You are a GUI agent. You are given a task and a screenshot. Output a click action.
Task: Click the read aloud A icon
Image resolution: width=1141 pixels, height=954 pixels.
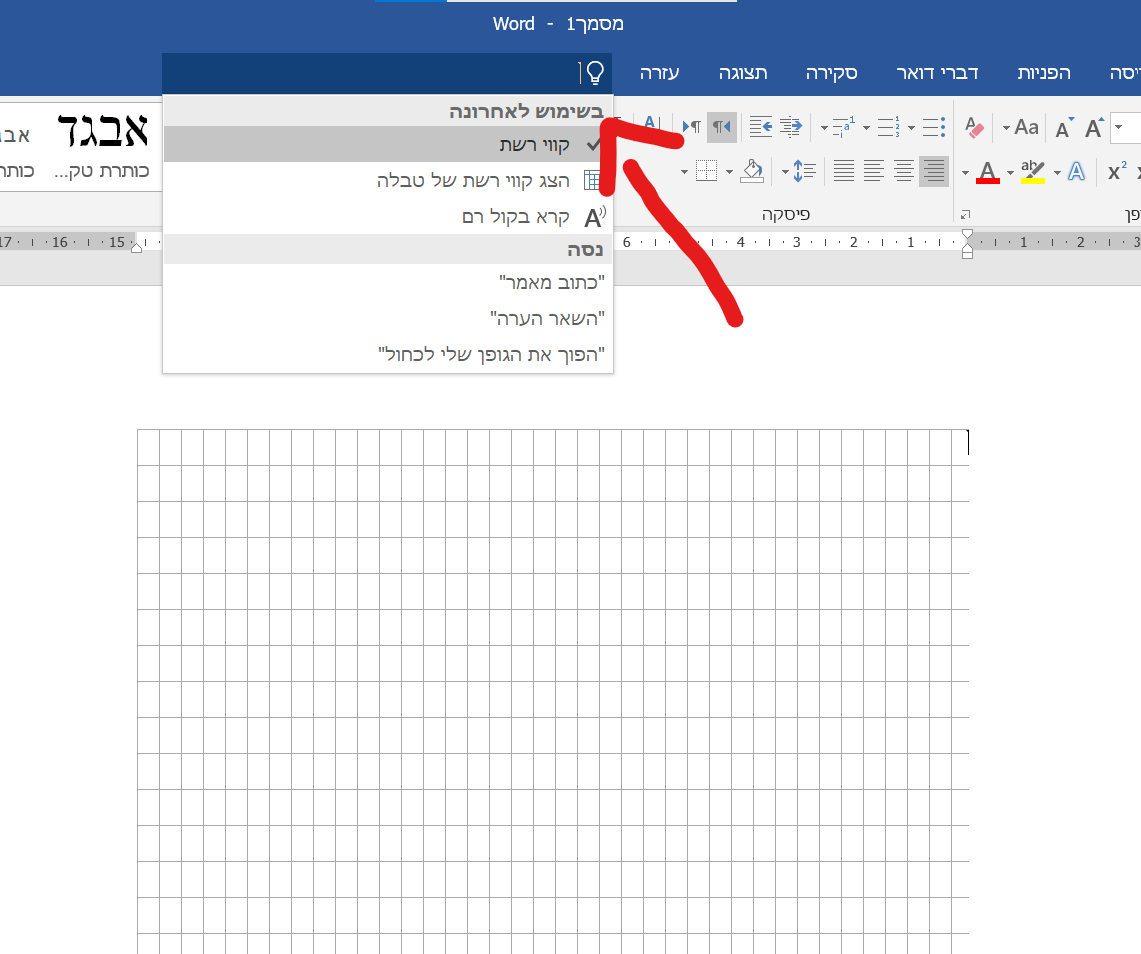(595, 217)
